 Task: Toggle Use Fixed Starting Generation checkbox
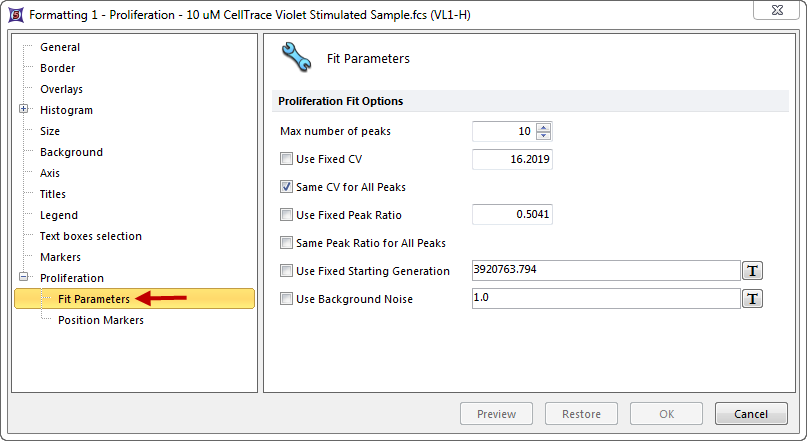point(287,271)
